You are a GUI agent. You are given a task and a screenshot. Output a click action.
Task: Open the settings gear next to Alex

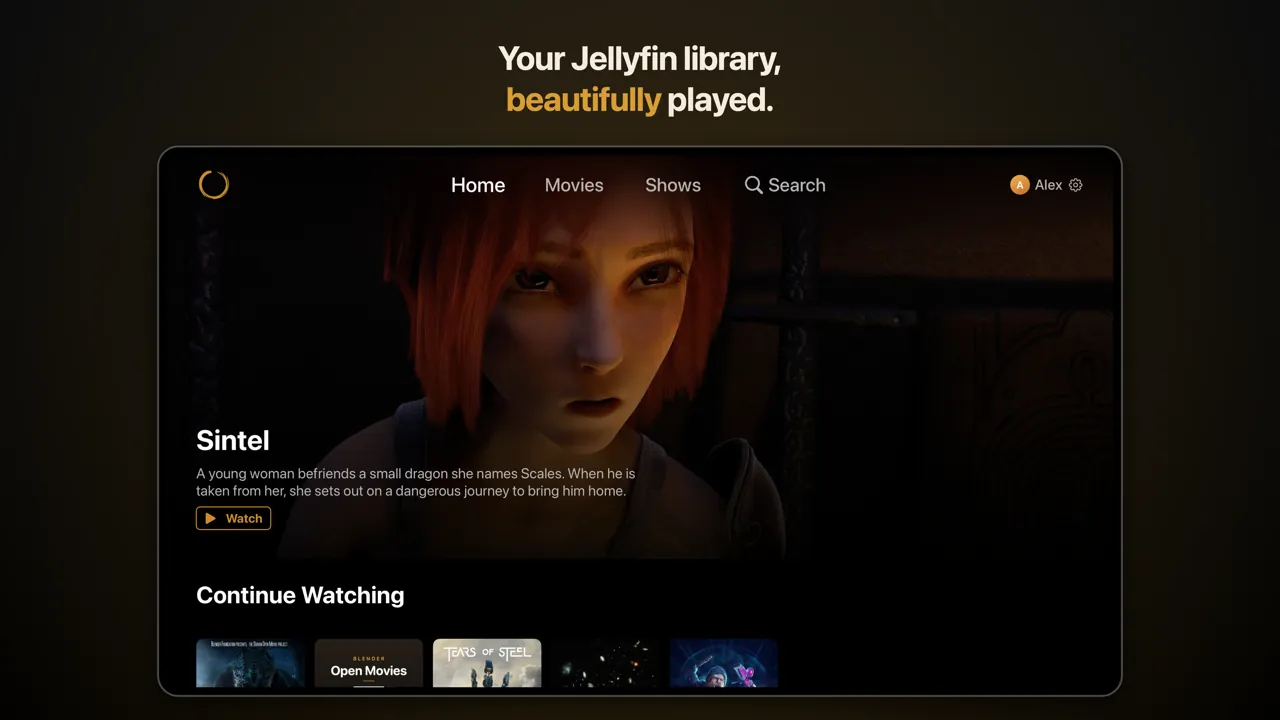tap(1076, 185)
